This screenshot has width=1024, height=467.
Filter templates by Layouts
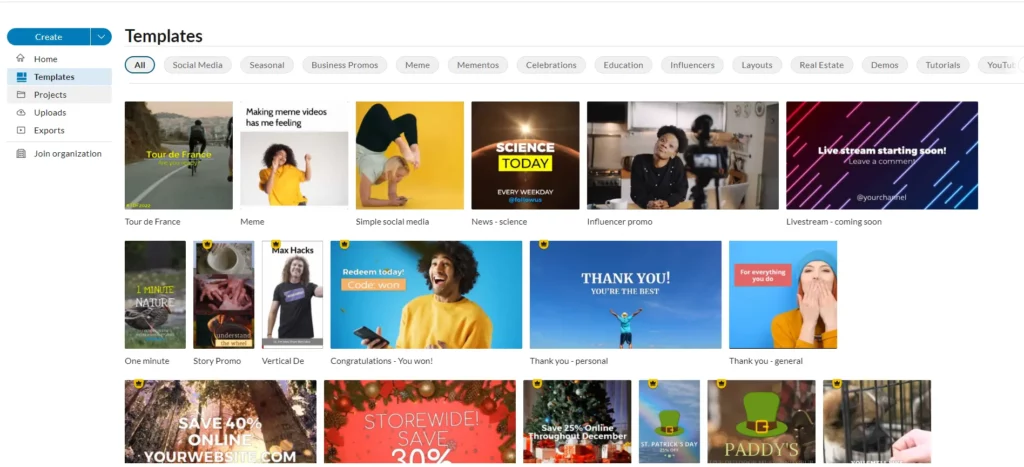757,65
